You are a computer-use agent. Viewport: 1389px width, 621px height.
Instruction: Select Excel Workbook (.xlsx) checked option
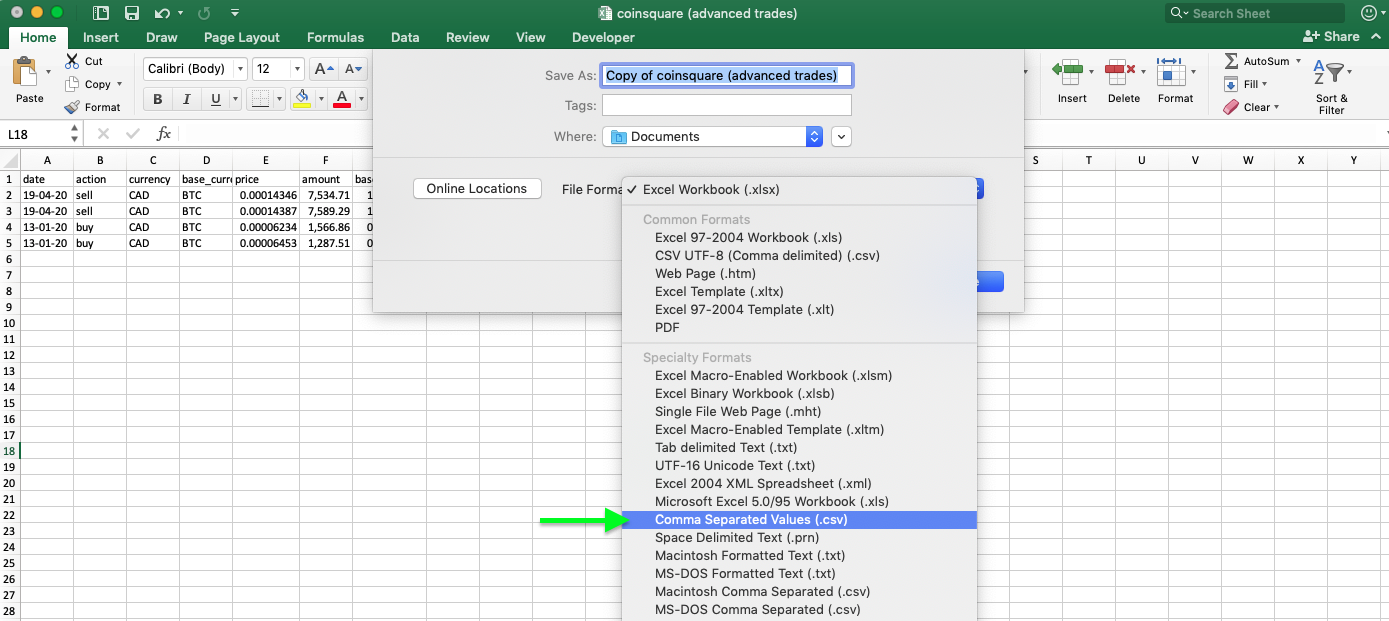tap(799, 189)
